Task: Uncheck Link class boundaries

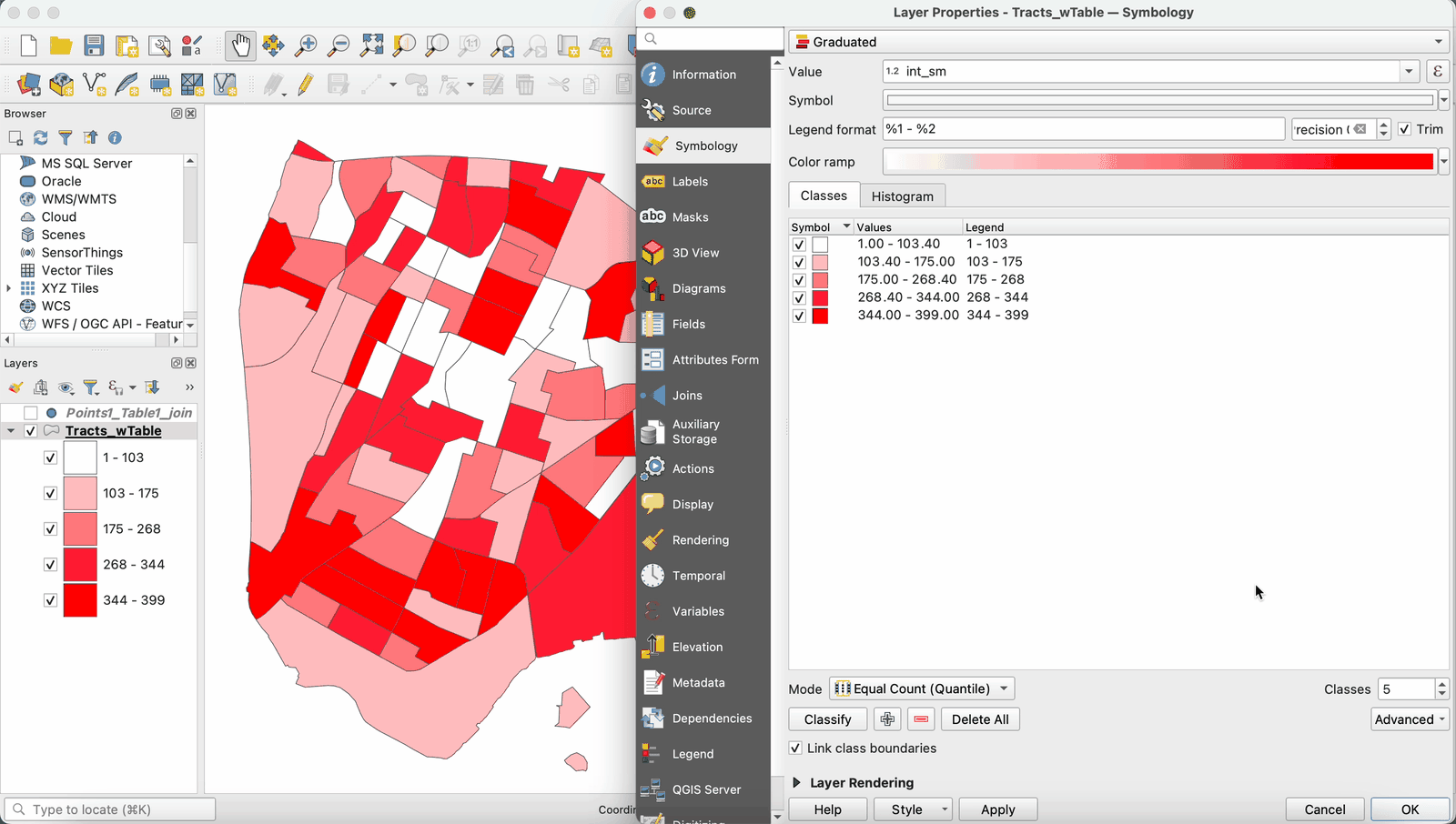Action: 796,748
